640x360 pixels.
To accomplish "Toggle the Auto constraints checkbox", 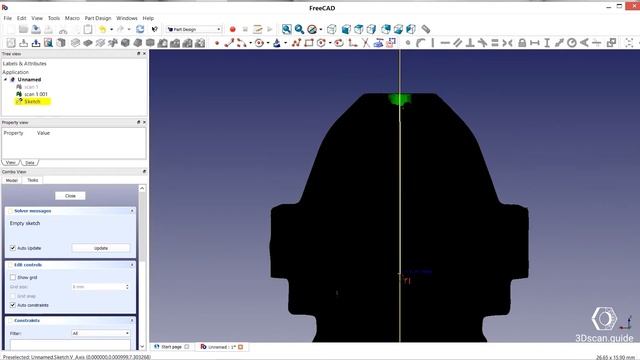I will click(13, 305).
